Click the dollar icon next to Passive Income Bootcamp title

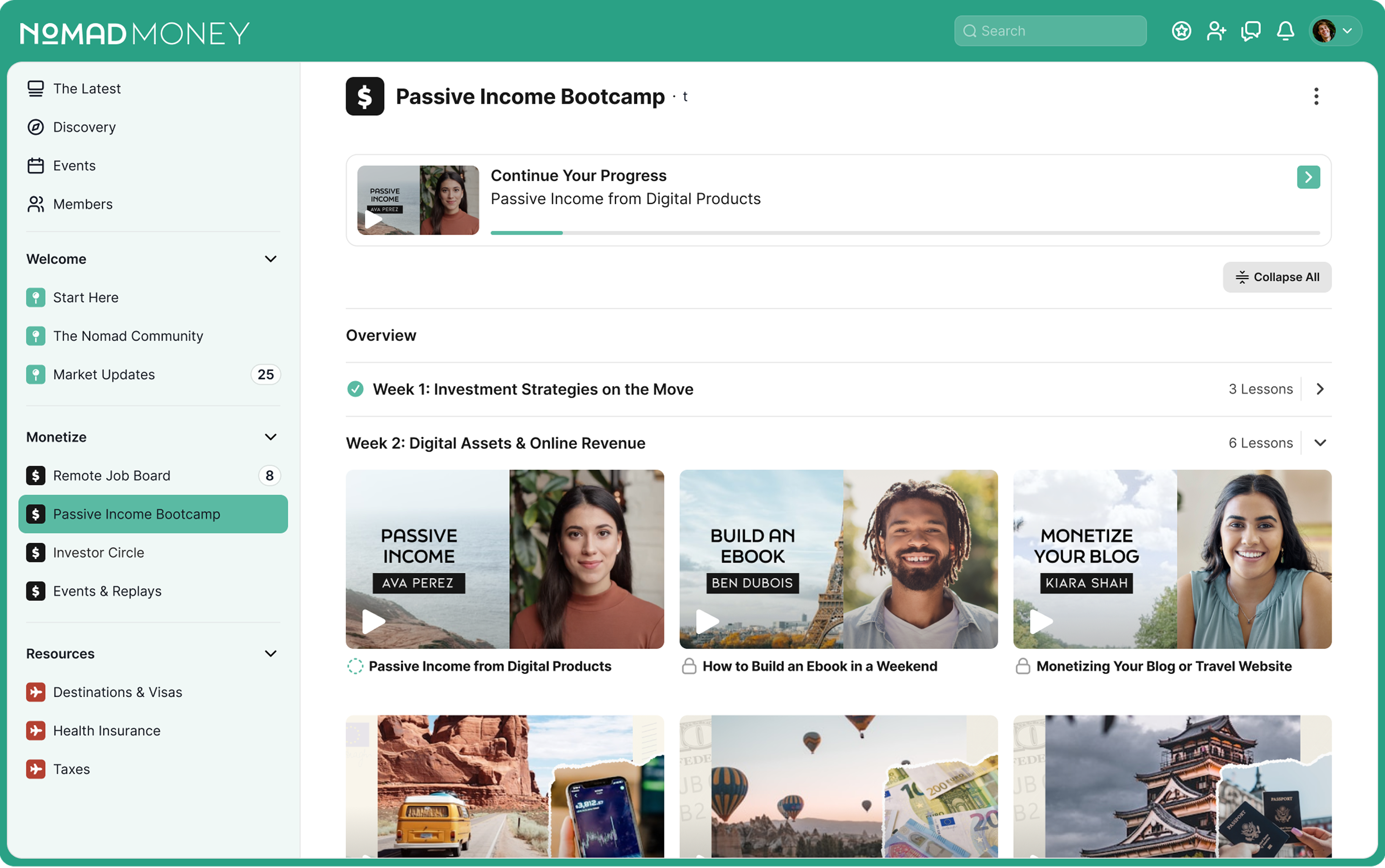click(x=365, y=96)
